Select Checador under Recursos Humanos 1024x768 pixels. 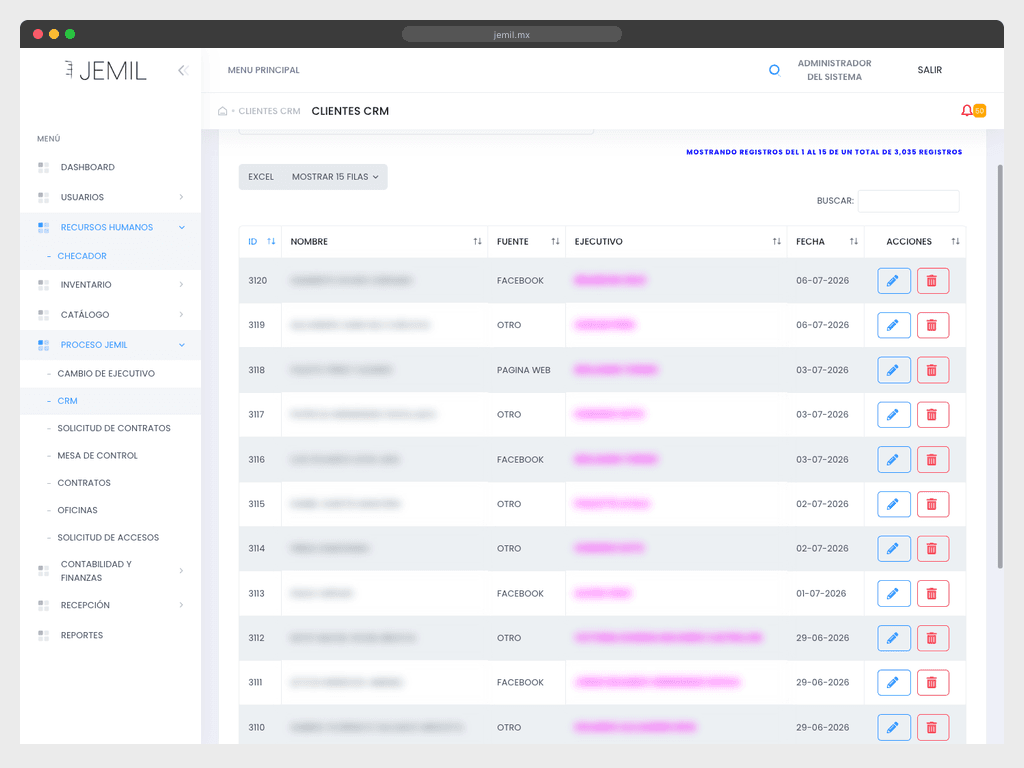pos(82,256)
